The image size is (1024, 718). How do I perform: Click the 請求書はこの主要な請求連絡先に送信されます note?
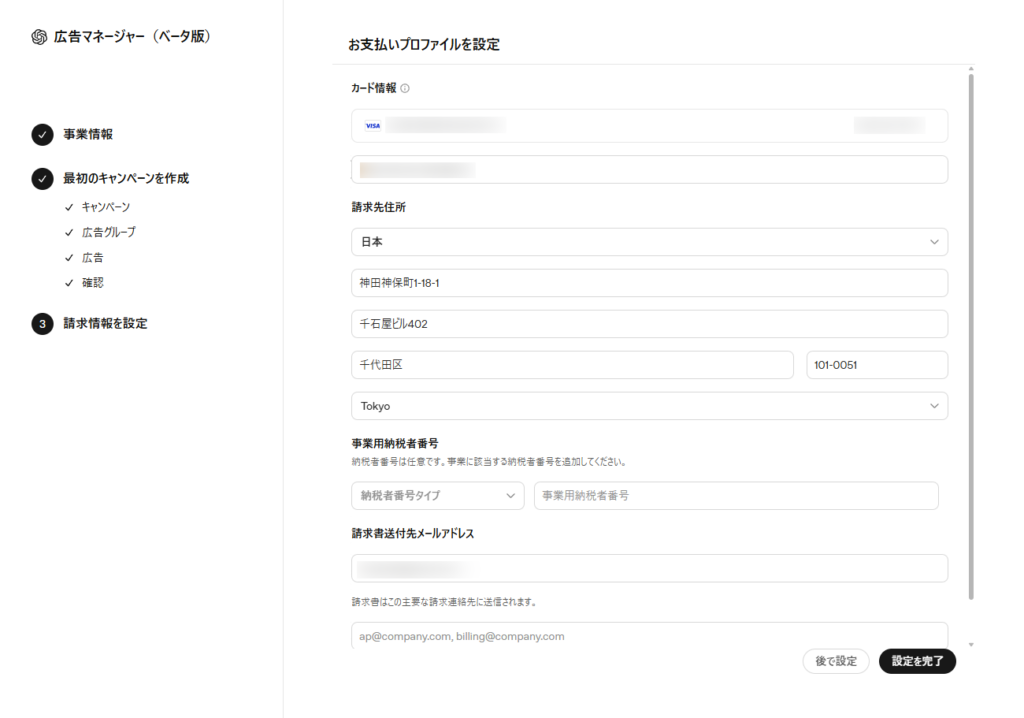[x=444, y=602]
